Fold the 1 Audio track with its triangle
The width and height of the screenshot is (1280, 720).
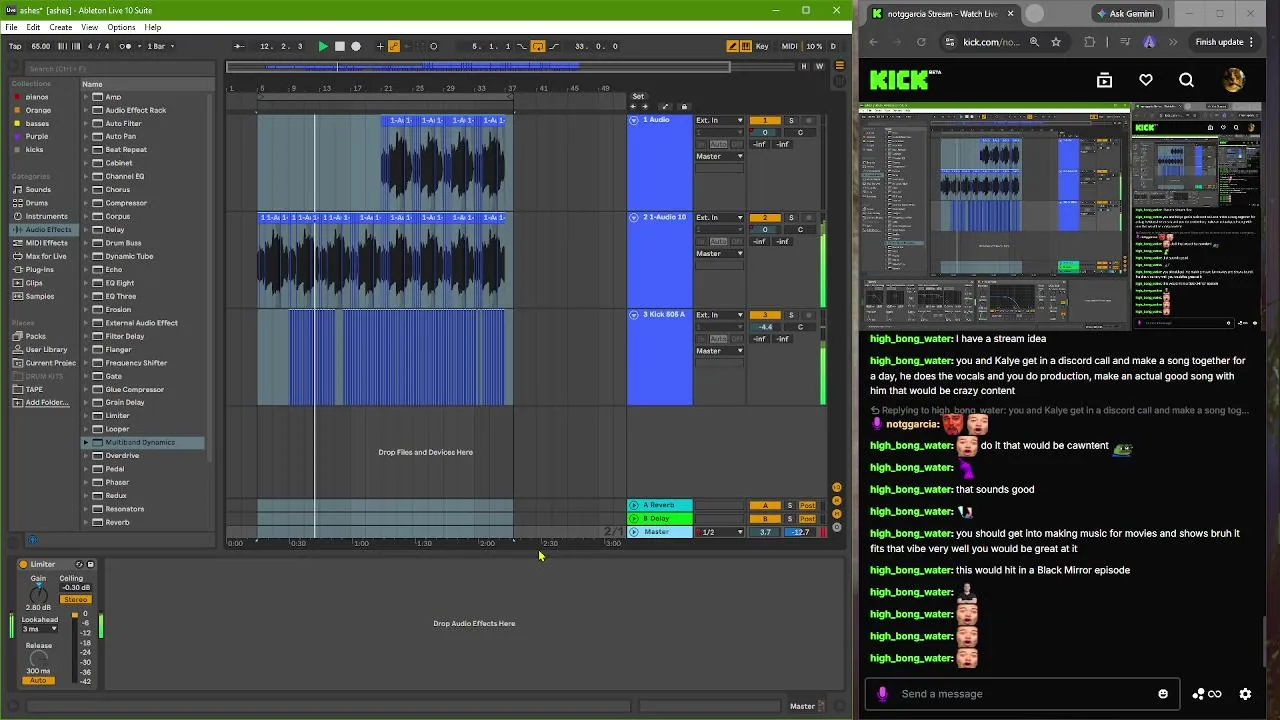coord(634,120)
